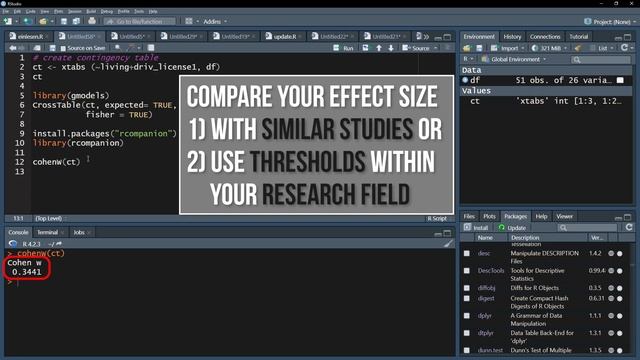Check the DescTools package checkbox
The height and width of the screenshot is (360, 640).
coord(467,271)
